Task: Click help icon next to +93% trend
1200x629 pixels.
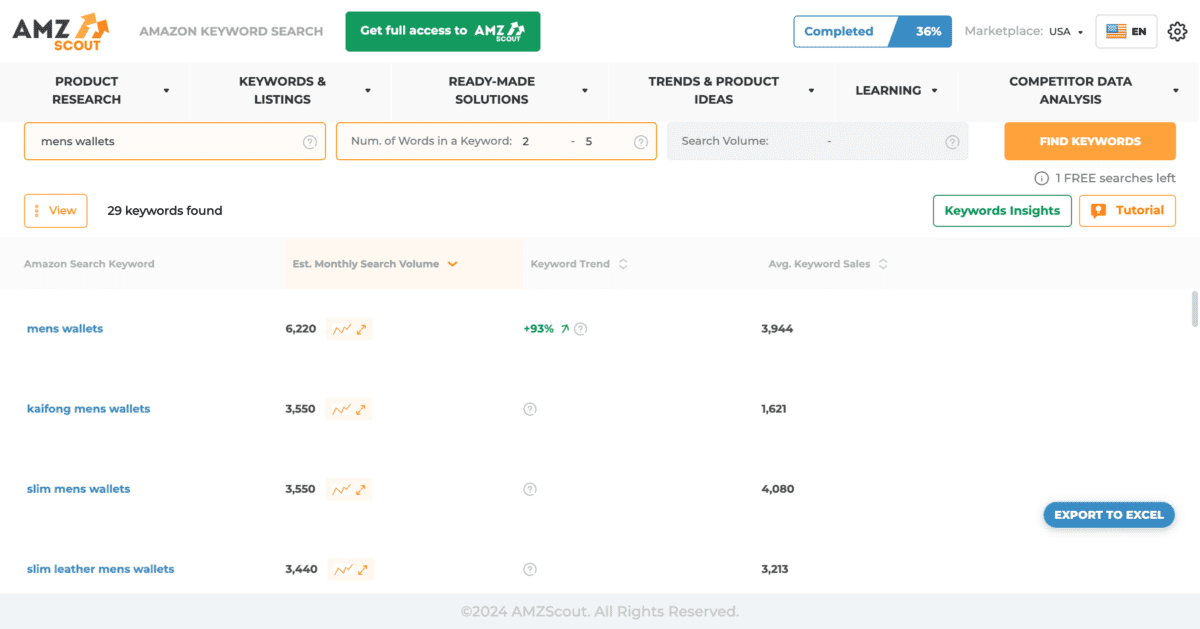Action: click(x=581, y=329)
